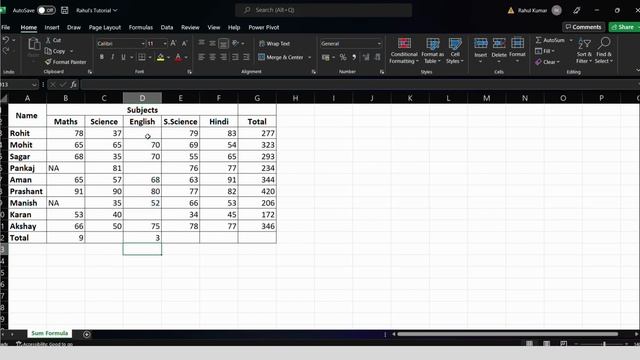Toggle Wrap Text
The image size is (640, 360).
[x=274, y=43]
